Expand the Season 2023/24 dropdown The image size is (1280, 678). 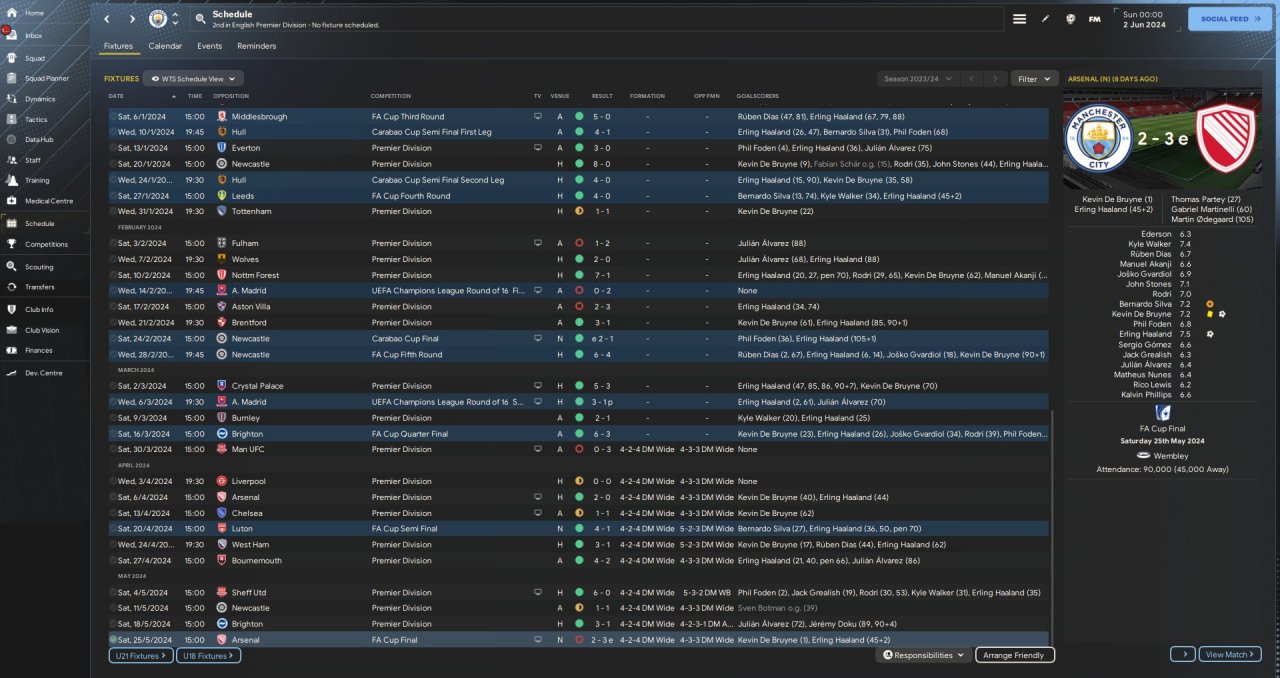[x=917, y=78]
